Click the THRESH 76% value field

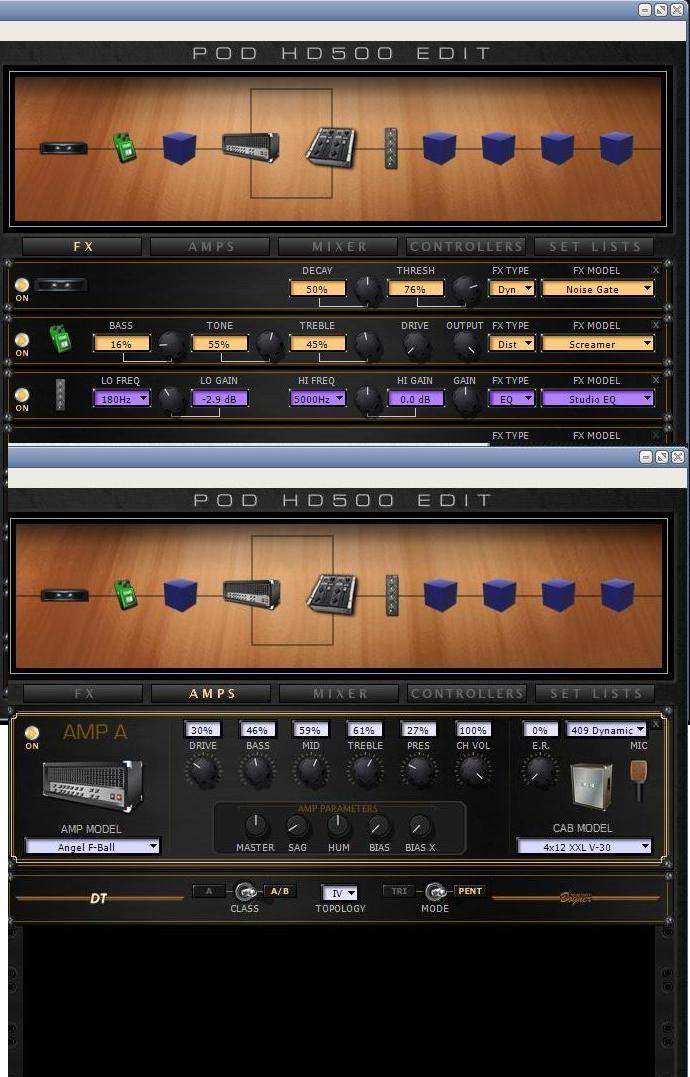click(x=415, y=289)
